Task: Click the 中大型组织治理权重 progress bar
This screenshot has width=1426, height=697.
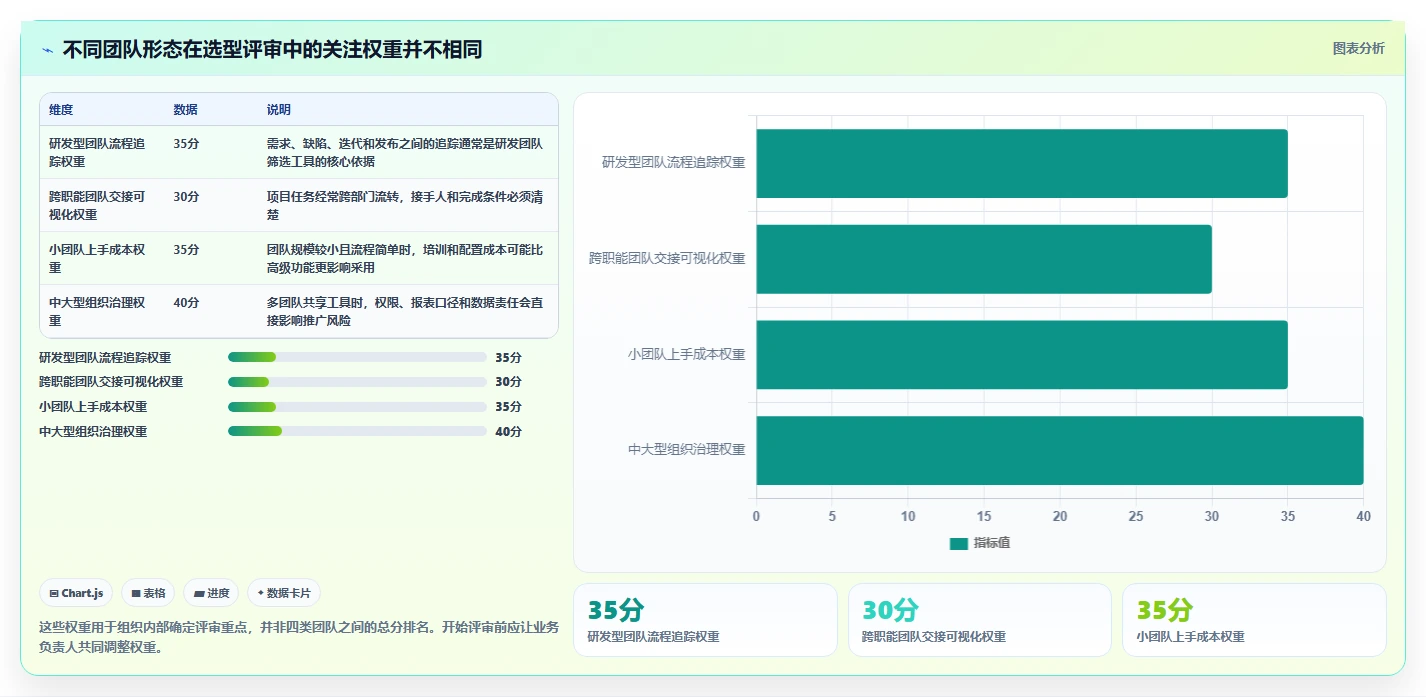Action: (357, 432)
